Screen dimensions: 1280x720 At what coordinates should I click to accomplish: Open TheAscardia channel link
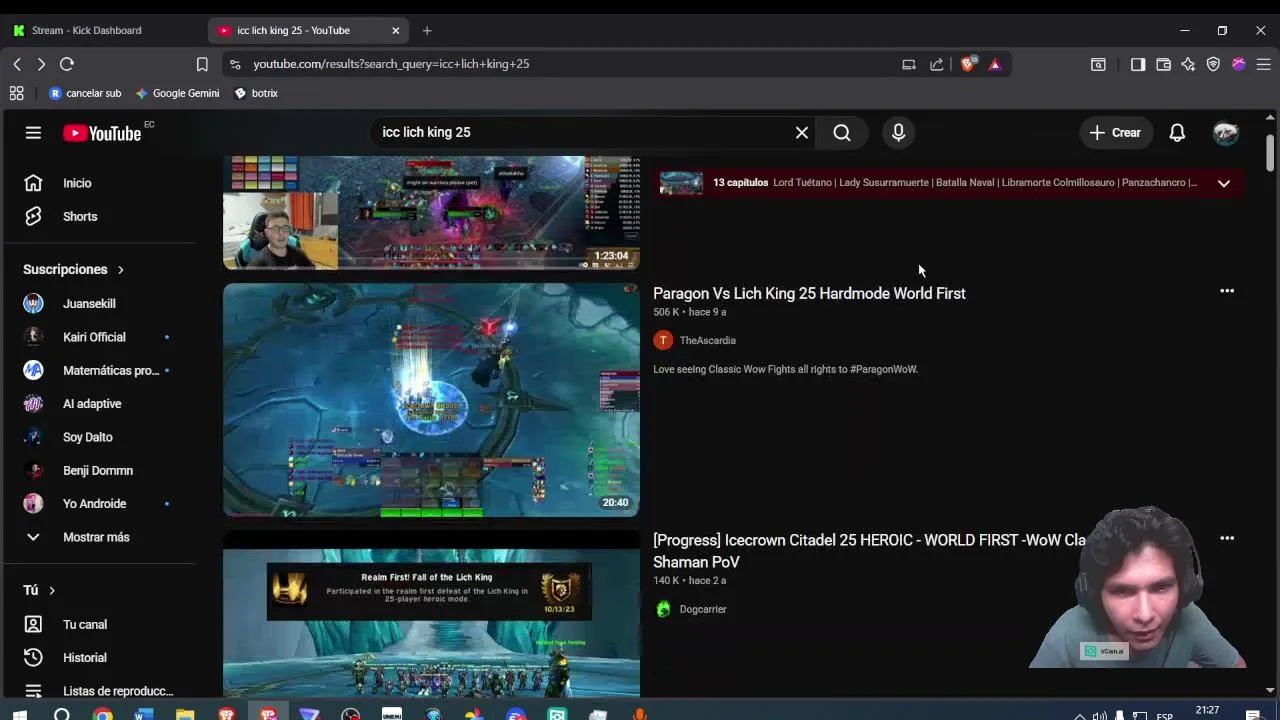708,340
